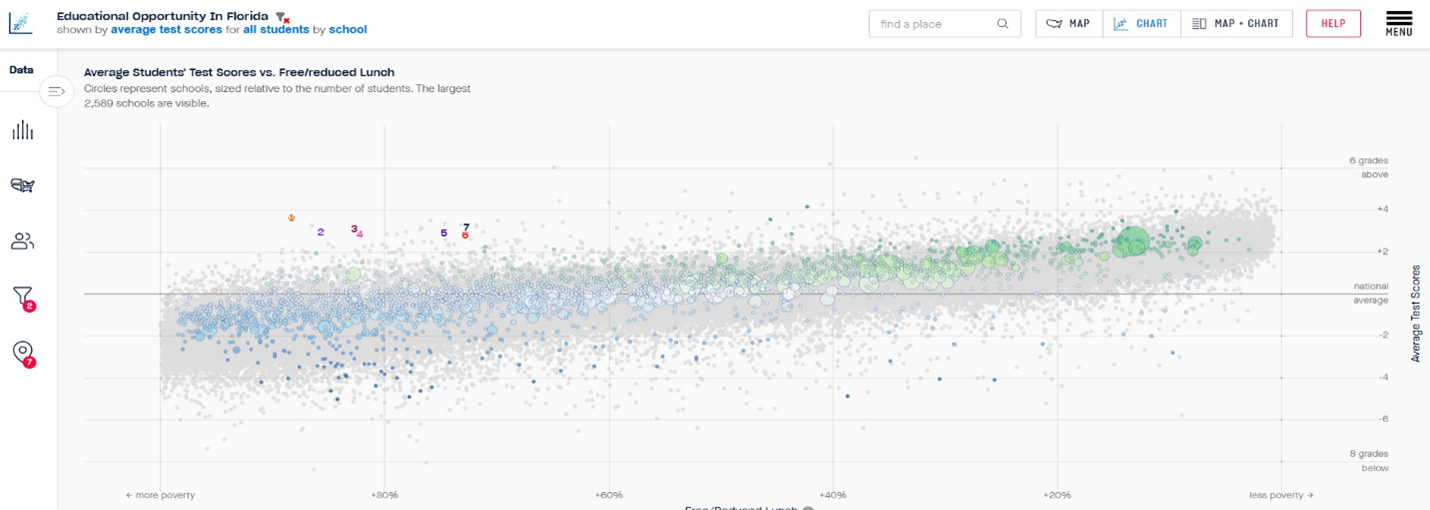This screenshot has height=510, width=1430.
Task: Open the region map sidebar icon
Action: pyautogui.click(x=22, y=185)
